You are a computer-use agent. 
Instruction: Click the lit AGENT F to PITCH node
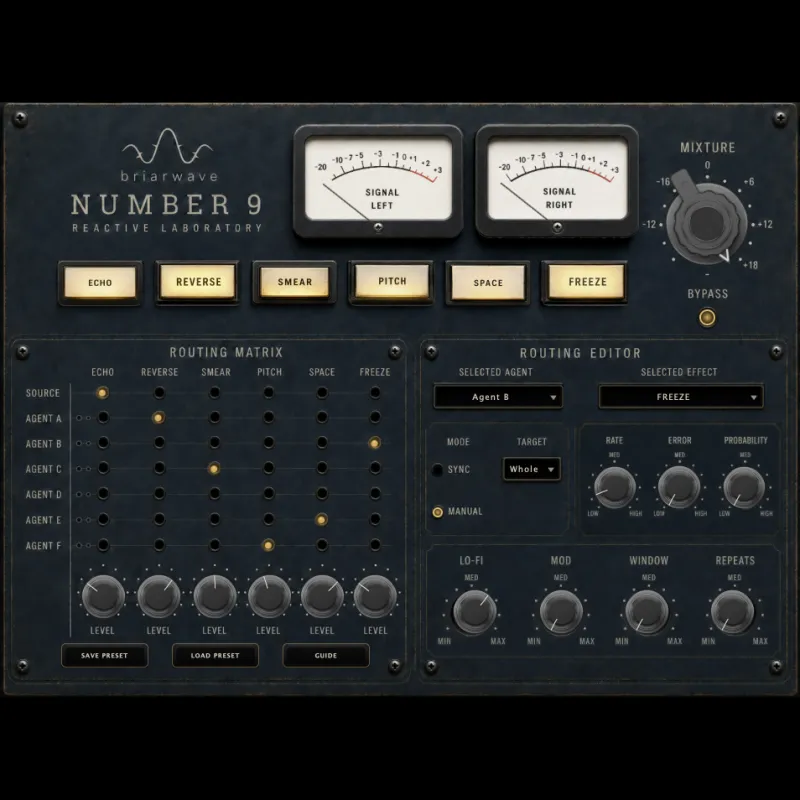267,545
